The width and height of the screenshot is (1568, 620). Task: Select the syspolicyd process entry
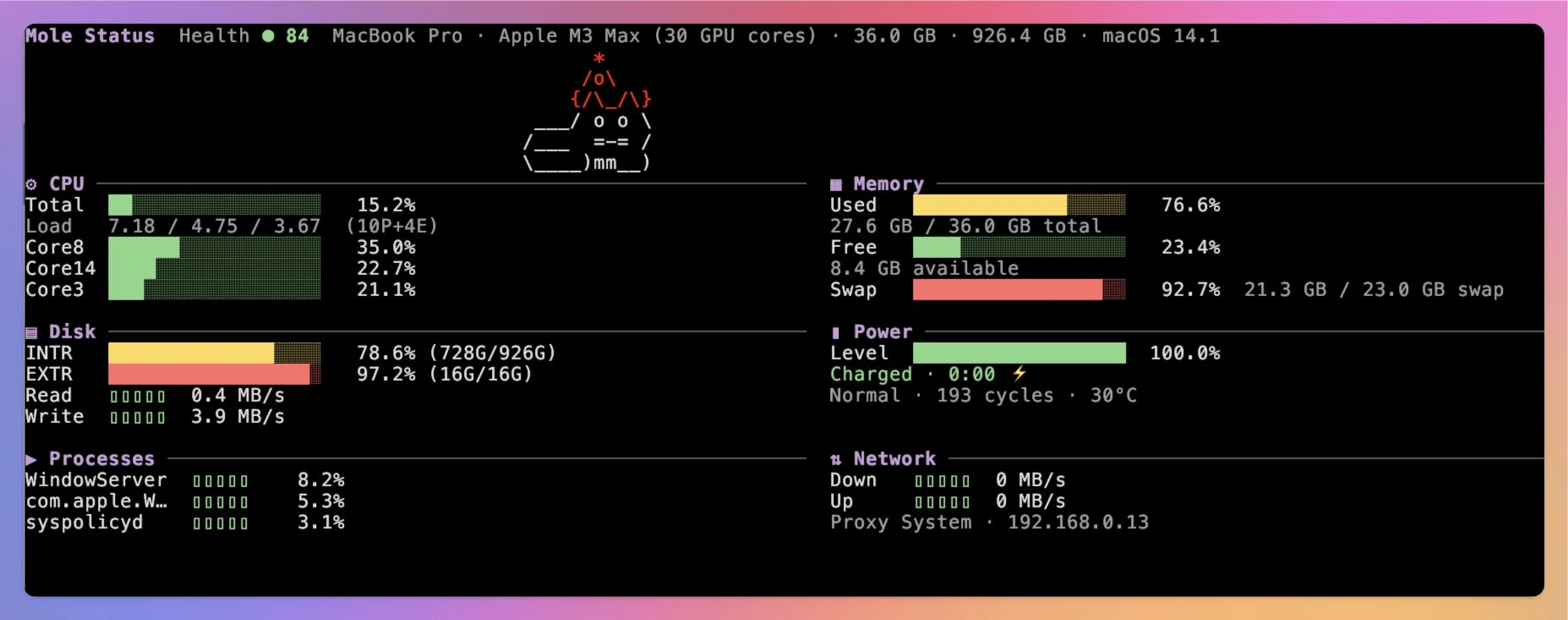click(85, 523)
